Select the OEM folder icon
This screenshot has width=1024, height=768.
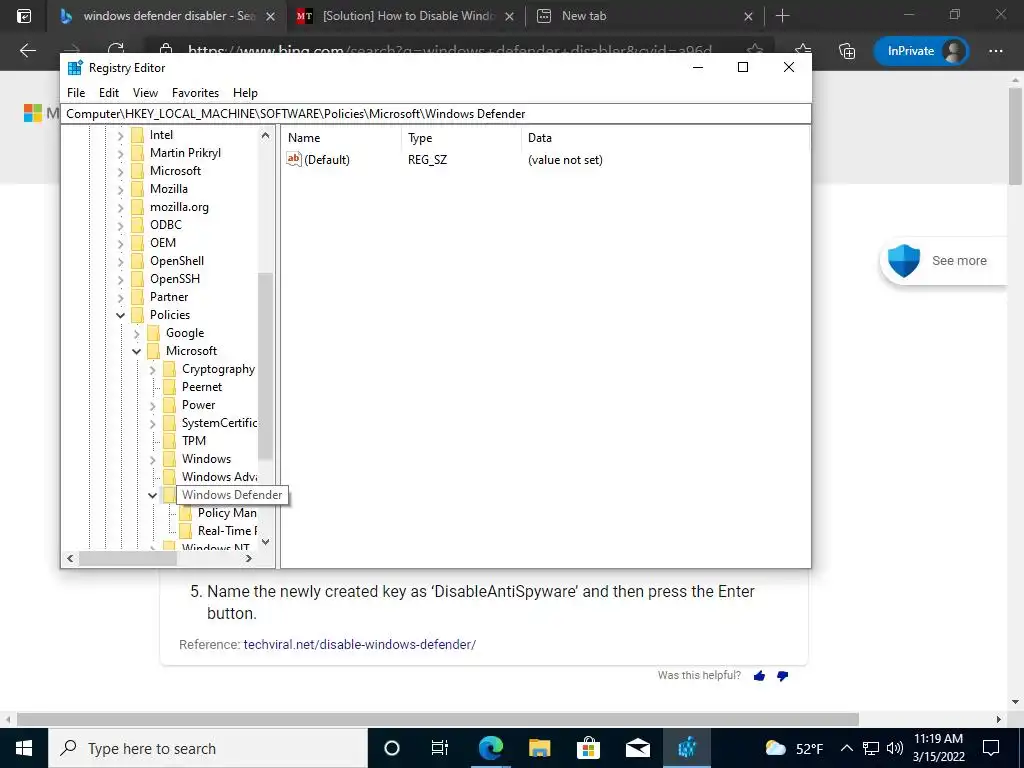pos(137,243)
